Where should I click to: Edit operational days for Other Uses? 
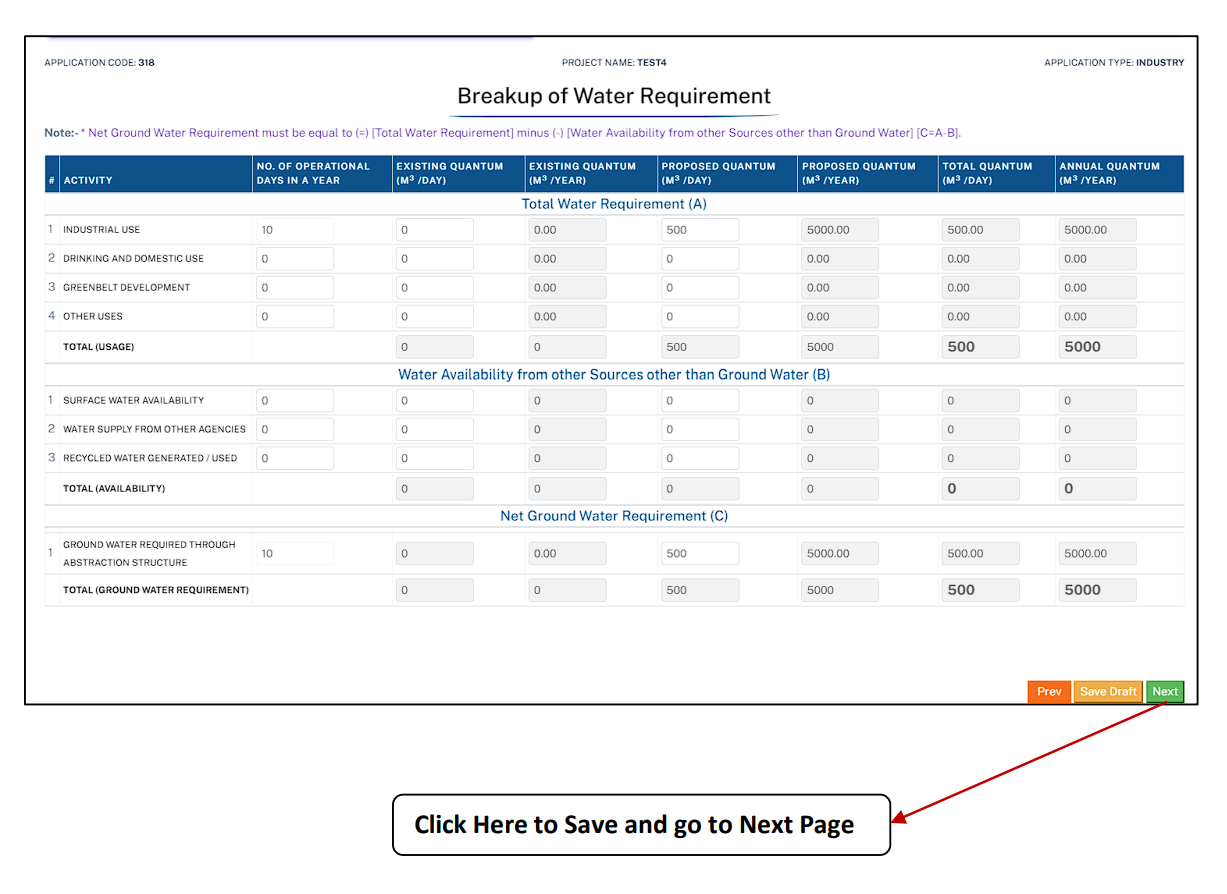point(294,316)
